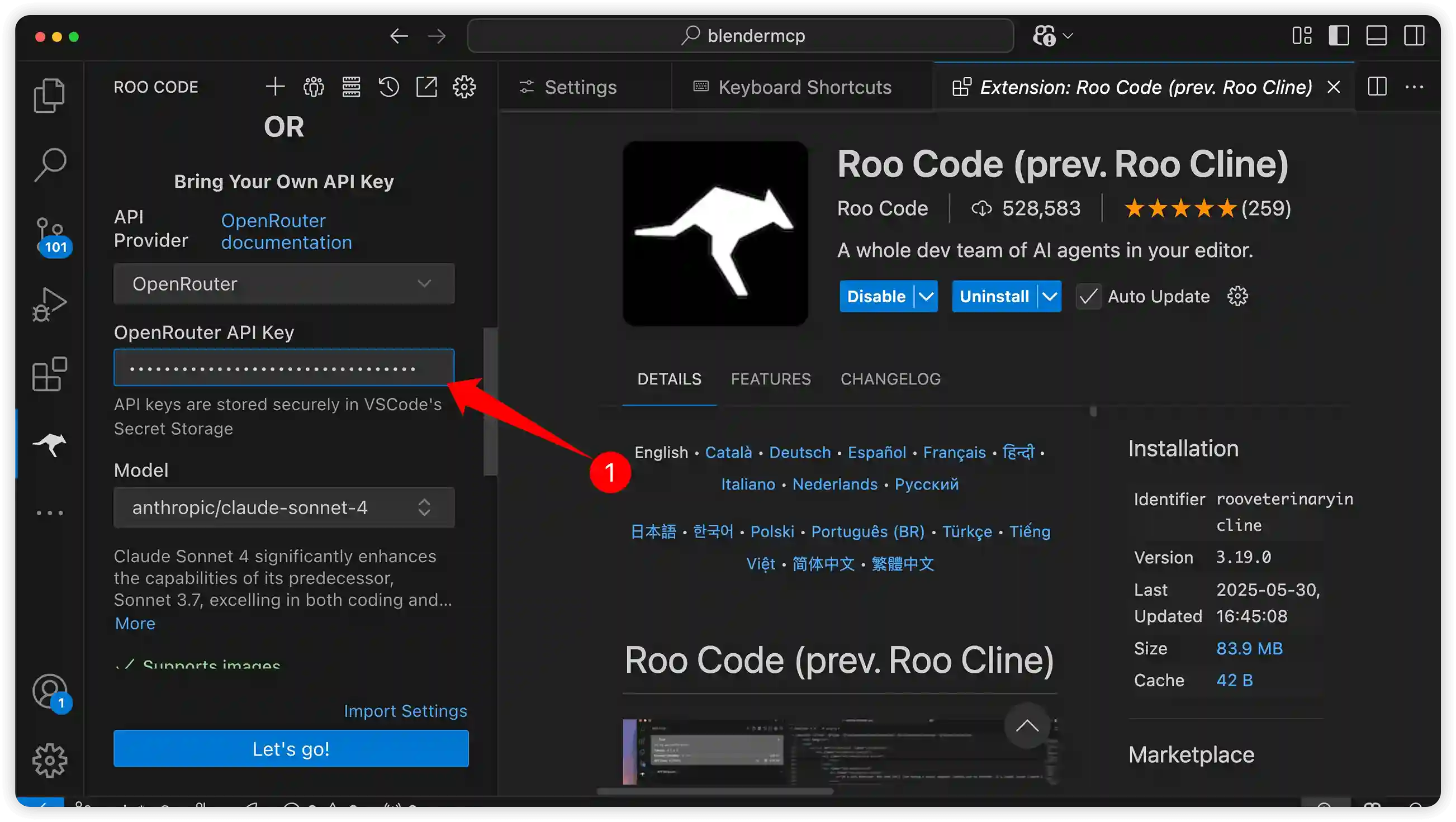Screen dimensions: 1456x822
Task: Open the Français readme link
Action: 954,453
